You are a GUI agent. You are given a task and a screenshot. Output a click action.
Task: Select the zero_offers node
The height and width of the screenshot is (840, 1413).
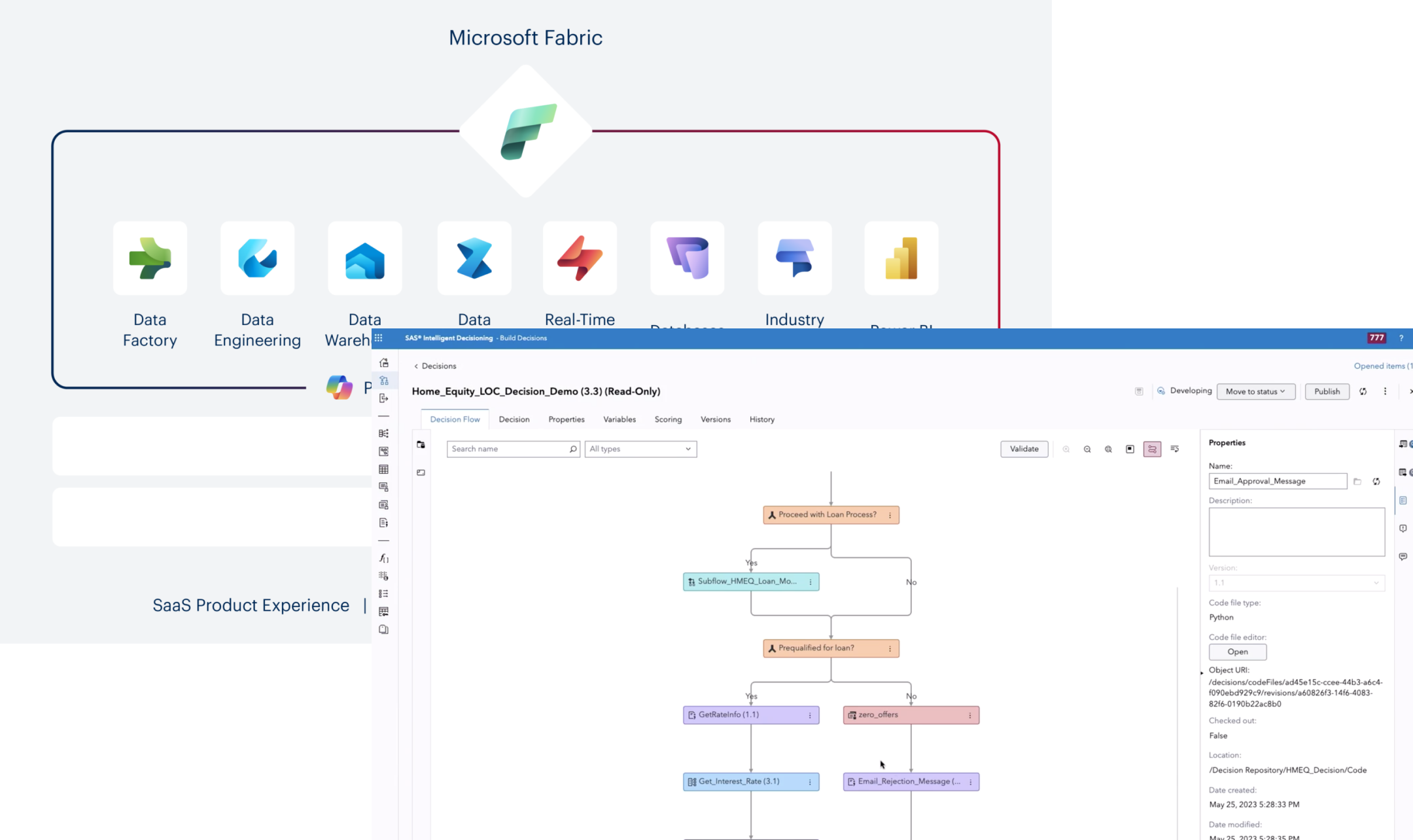click(911, 715)
